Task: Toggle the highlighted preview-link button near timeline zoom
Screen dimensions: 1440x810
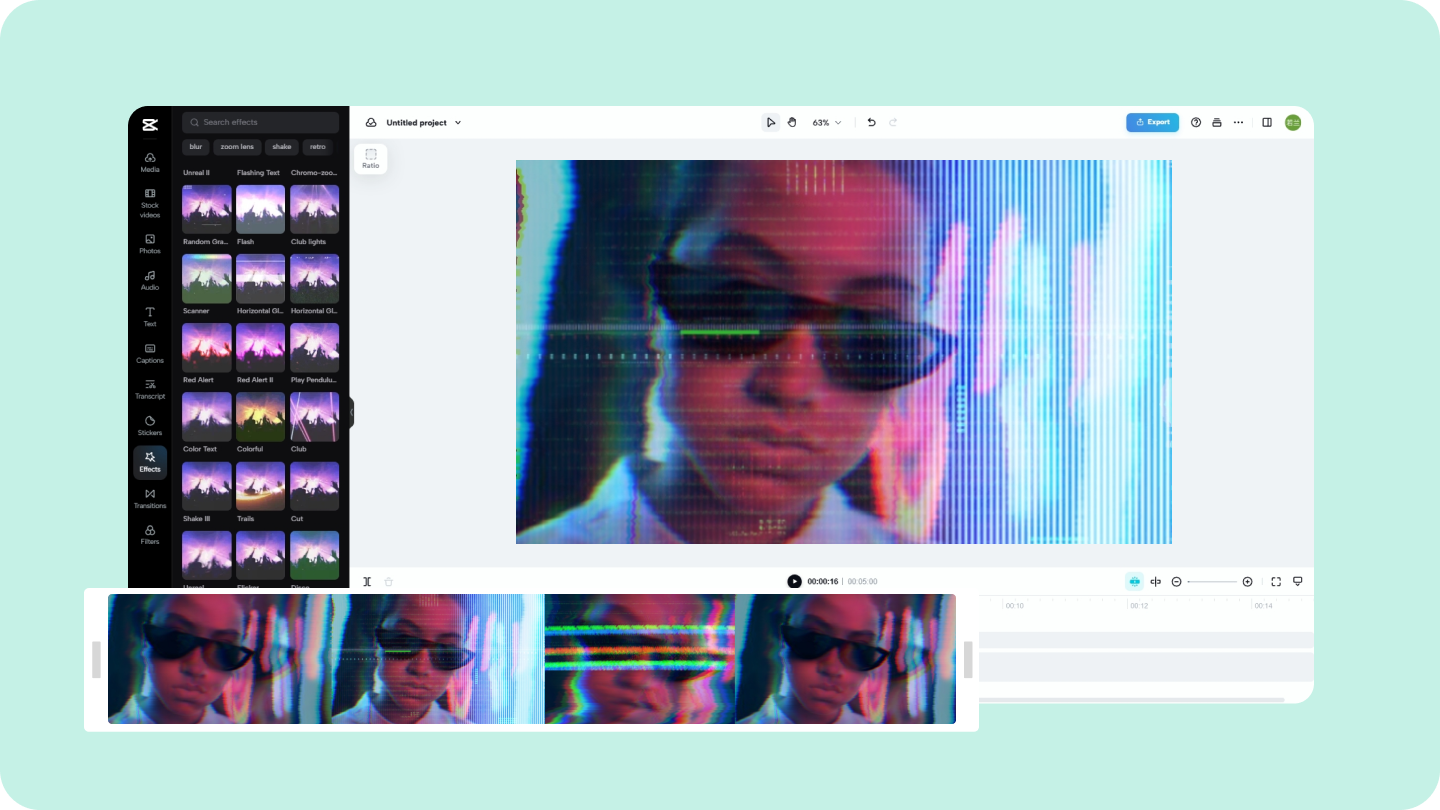Action: click(1133, 581)
